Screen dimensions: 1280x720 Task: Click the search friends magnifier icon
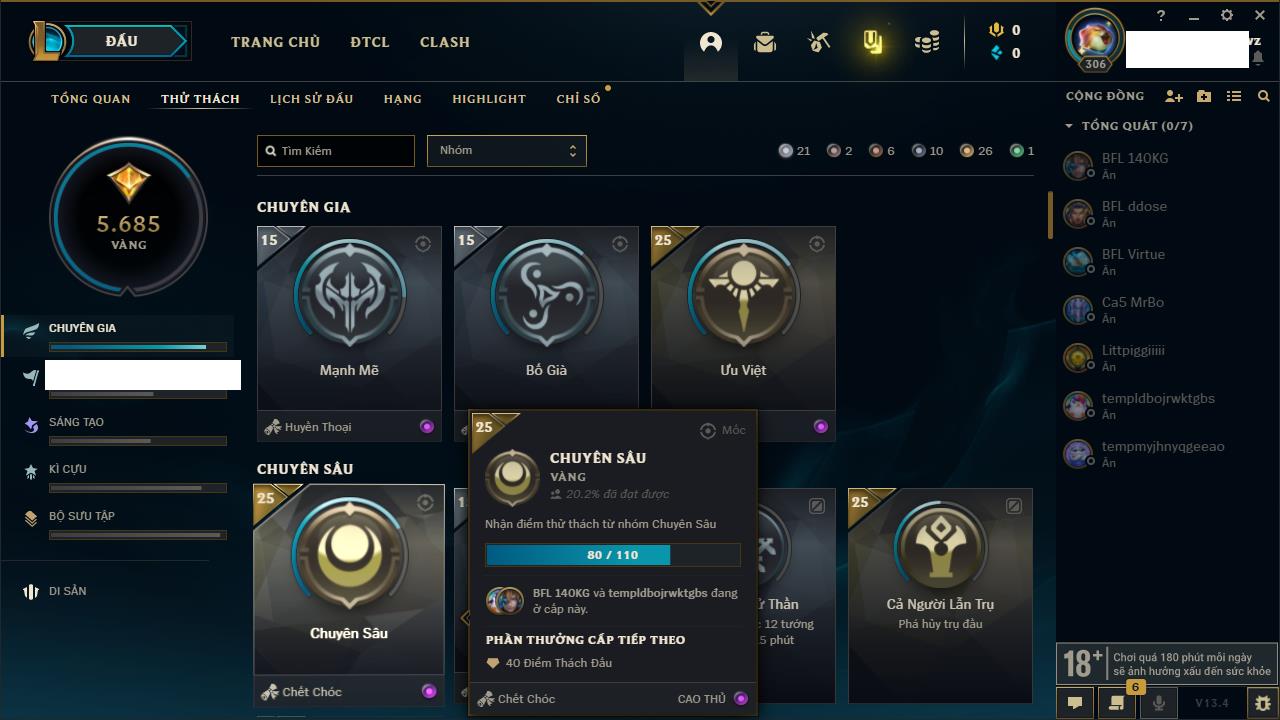click(x=1264, y=96)
